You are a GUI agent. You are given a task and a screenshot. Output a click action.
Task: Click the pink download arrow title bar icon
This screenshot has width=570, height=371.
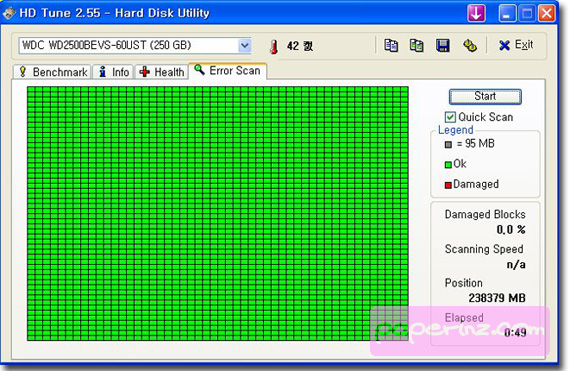click(x=476, y=13)
